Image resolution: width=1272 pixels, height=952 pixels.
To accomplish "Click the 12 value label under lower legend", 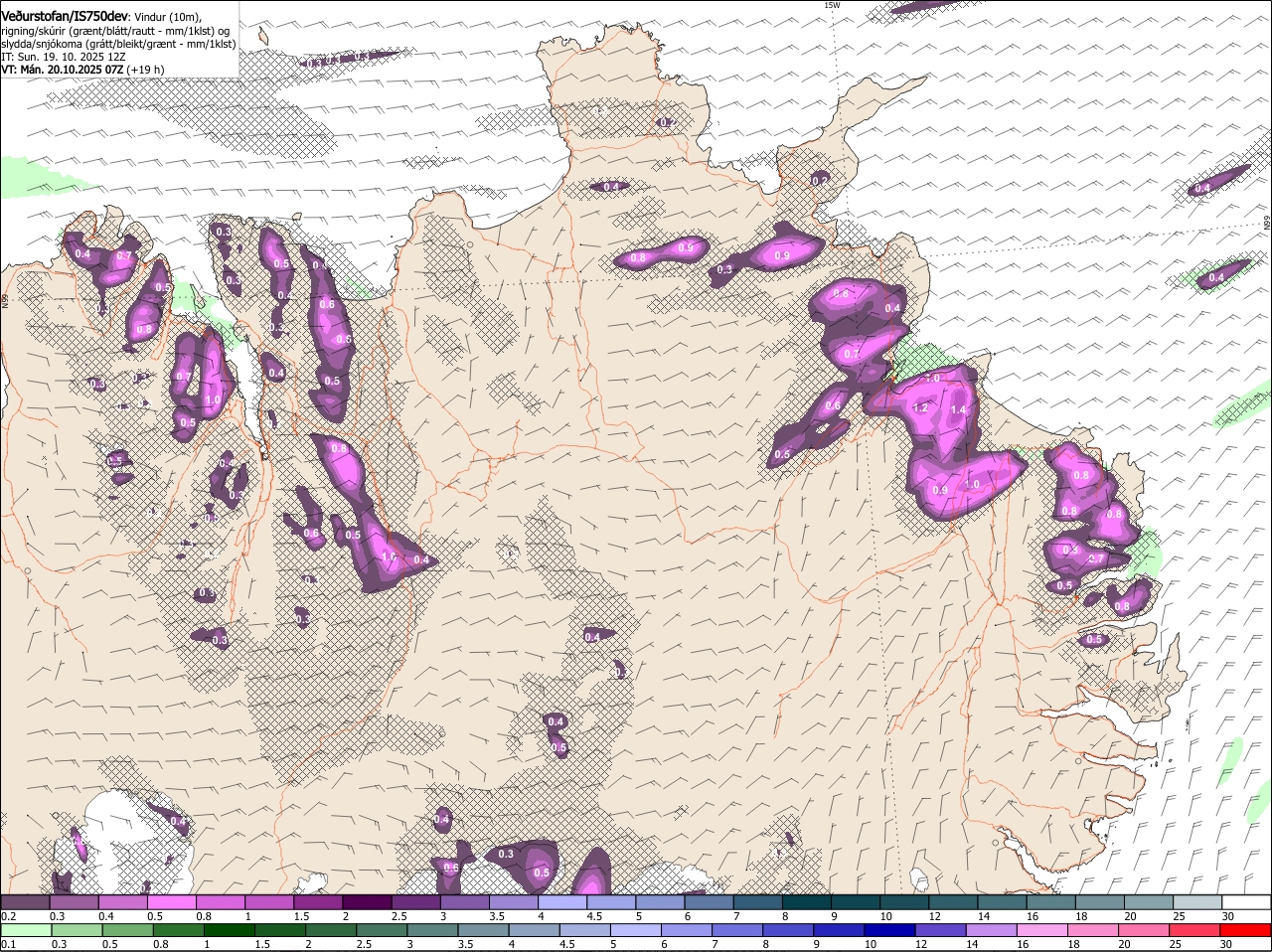I will [920, 944].
